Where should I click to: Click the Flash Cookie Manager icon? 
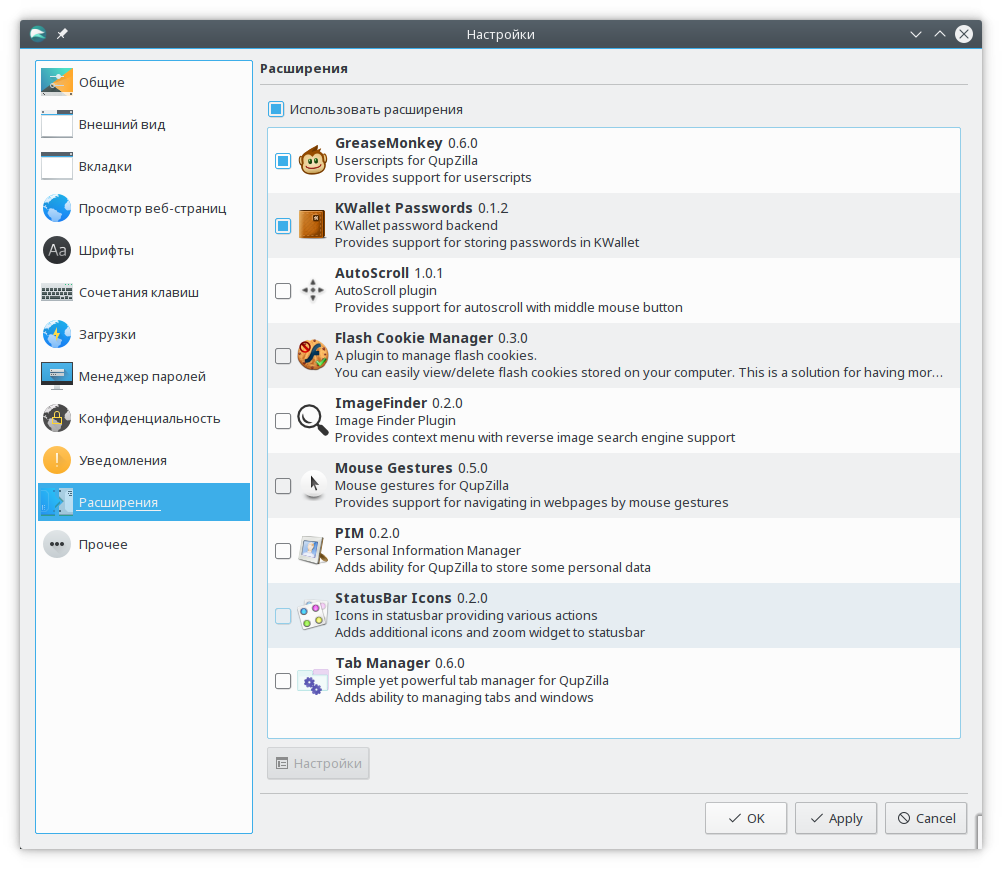coord(313,355)
